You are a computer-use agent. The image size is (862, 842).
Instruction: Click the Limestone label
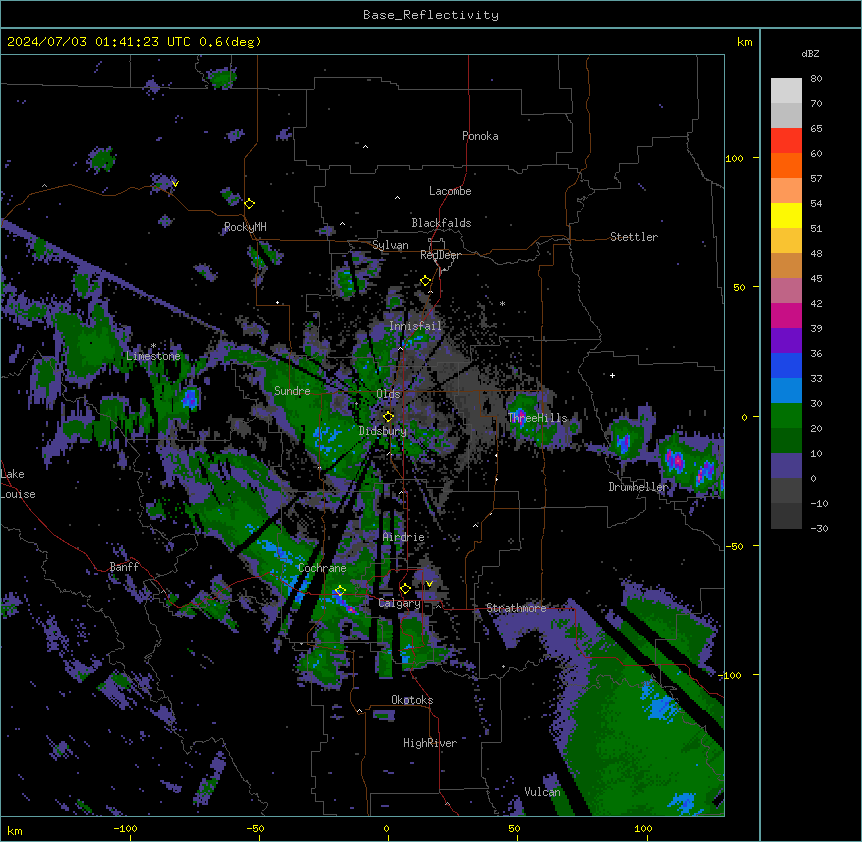tap(153, 356)
